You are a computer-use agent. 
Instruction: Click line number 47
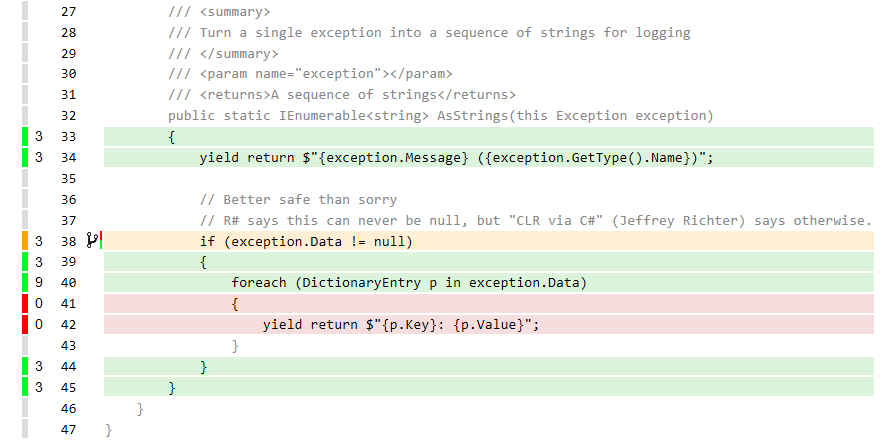68,429
